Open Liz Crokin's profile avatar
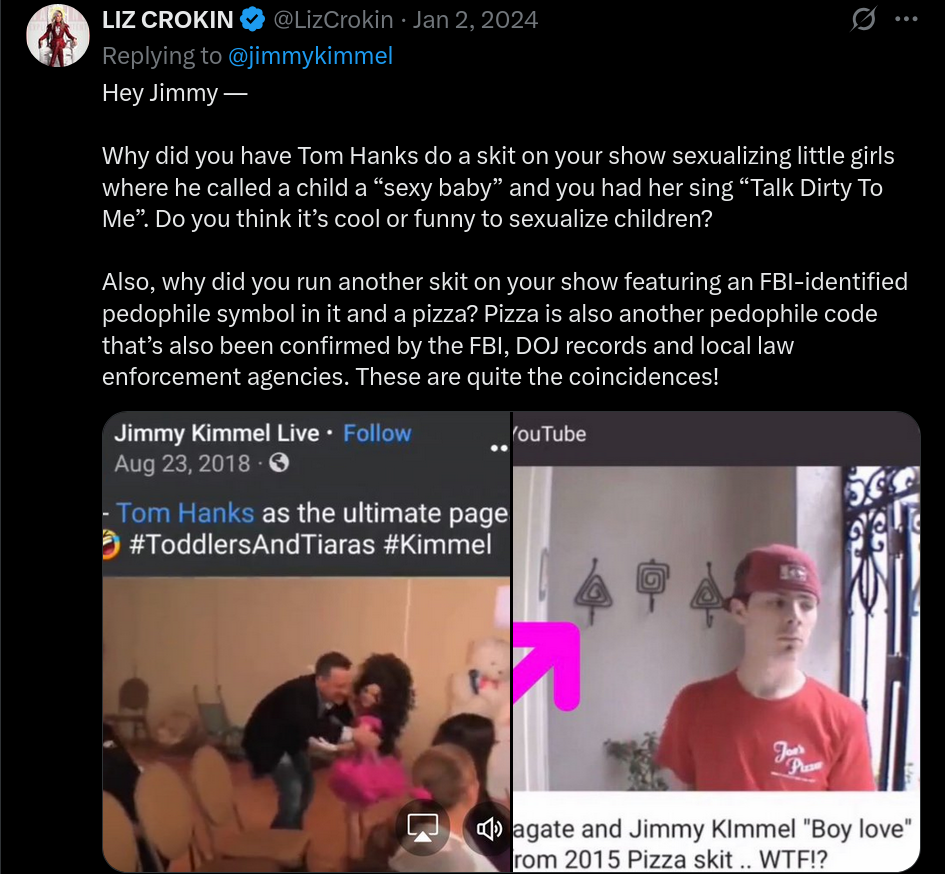This screenshot has height=874, width=945. [58, 35]
